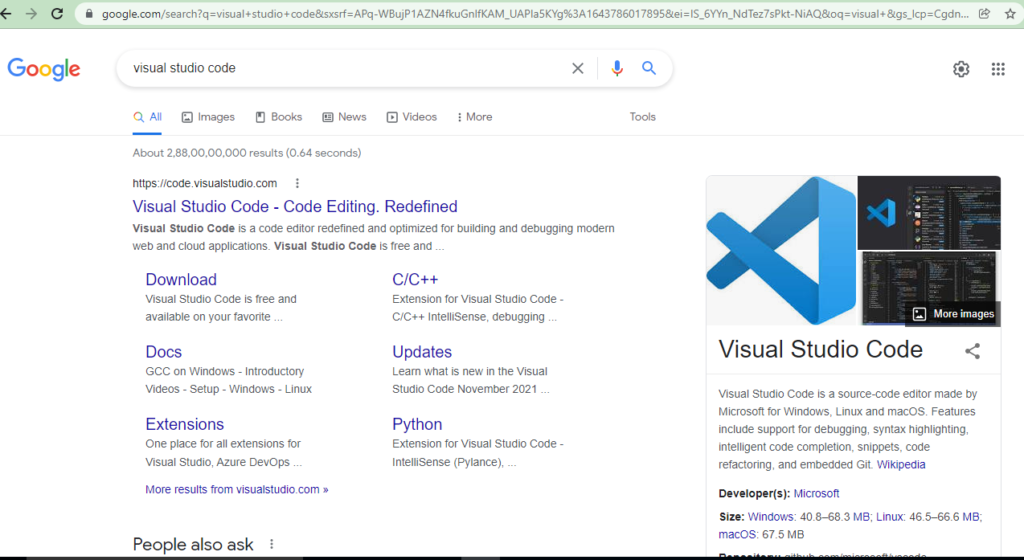1024x560 pixels.
Task: Open the dark VS Code logo thumbnail
Action: click(x=929, y=213)
